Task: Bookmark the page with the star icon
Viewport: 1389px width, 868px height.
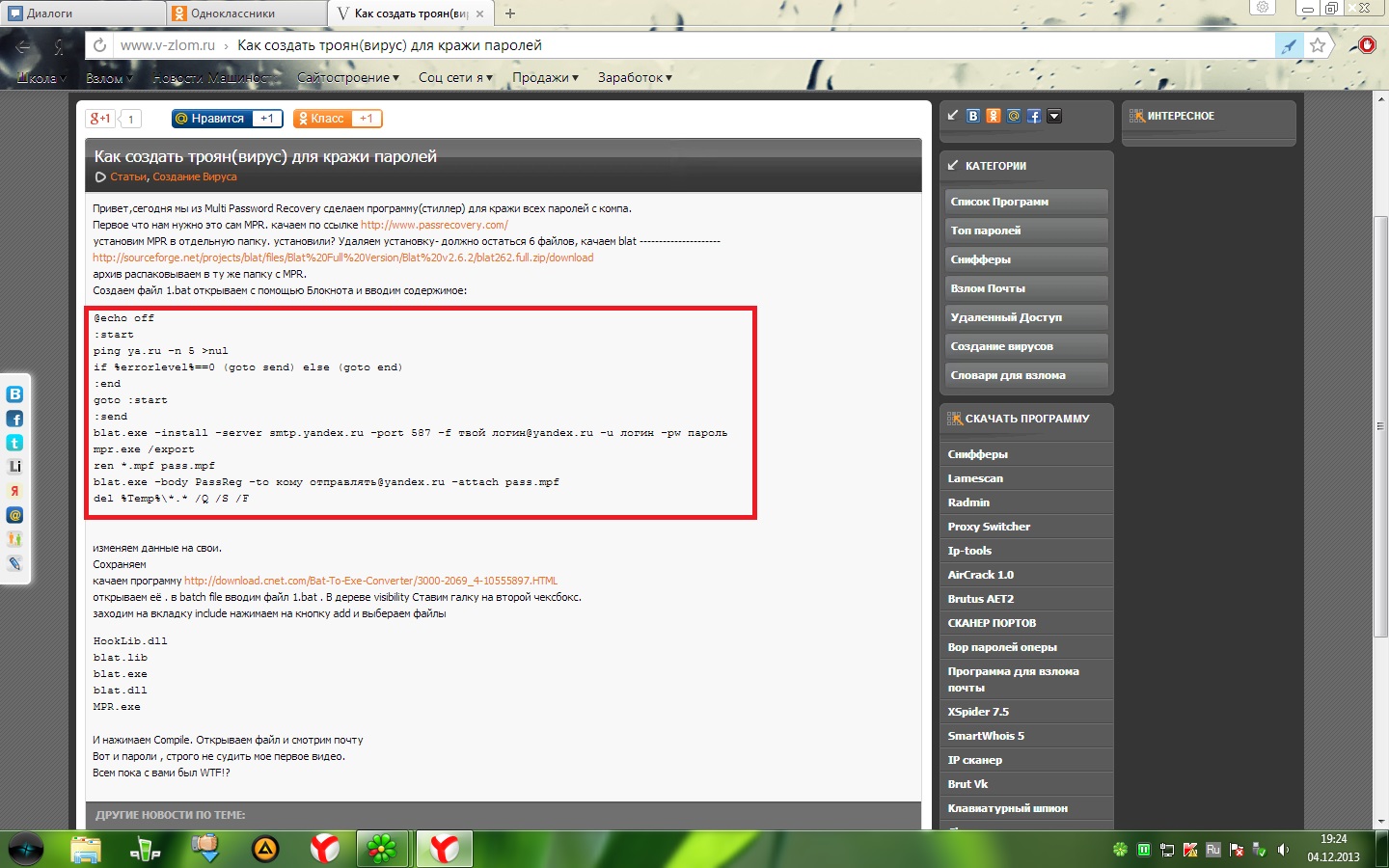Action: (x=1318, y=45)
